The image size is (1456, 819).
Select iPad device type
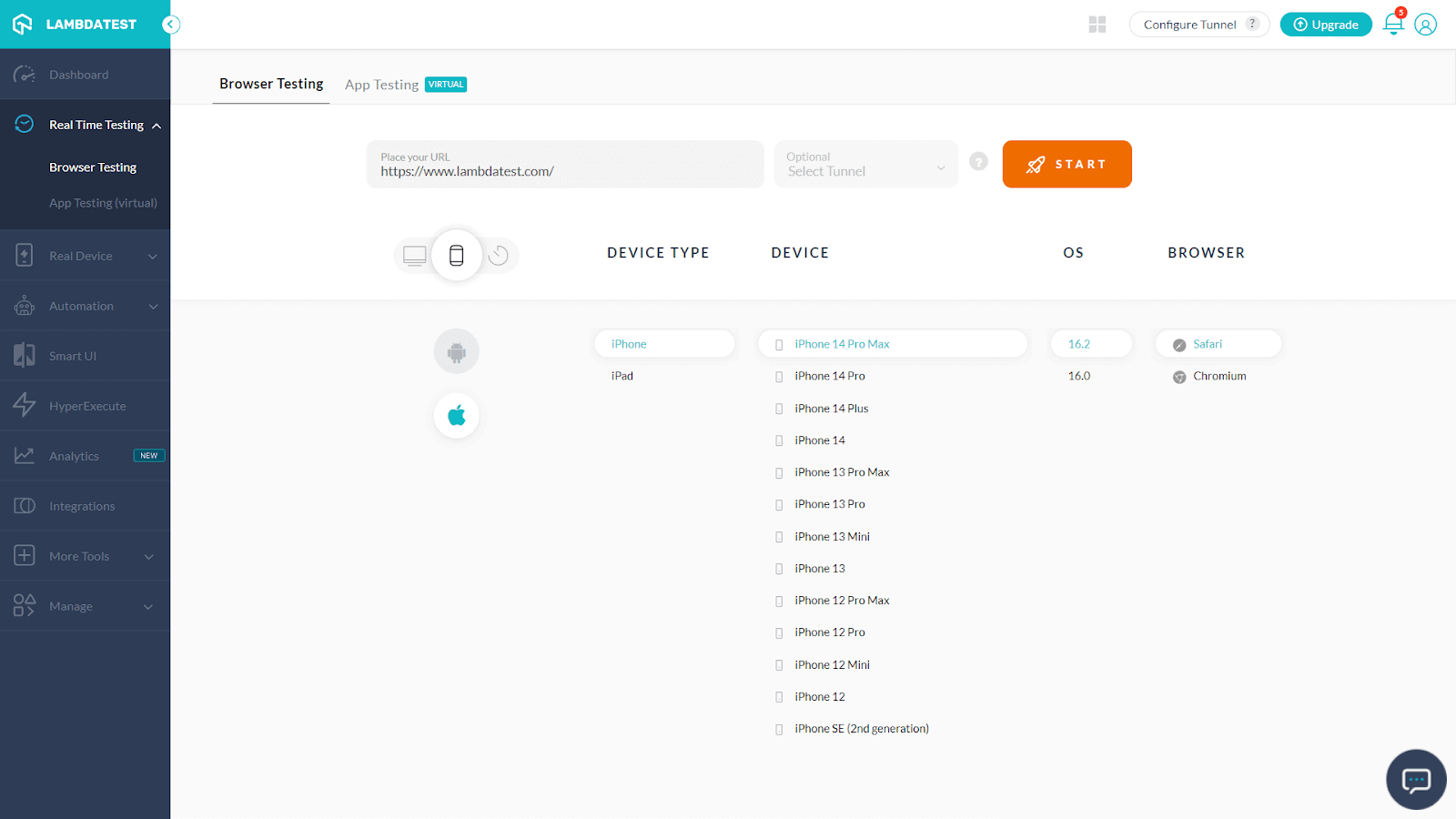[x=622, y=376]
